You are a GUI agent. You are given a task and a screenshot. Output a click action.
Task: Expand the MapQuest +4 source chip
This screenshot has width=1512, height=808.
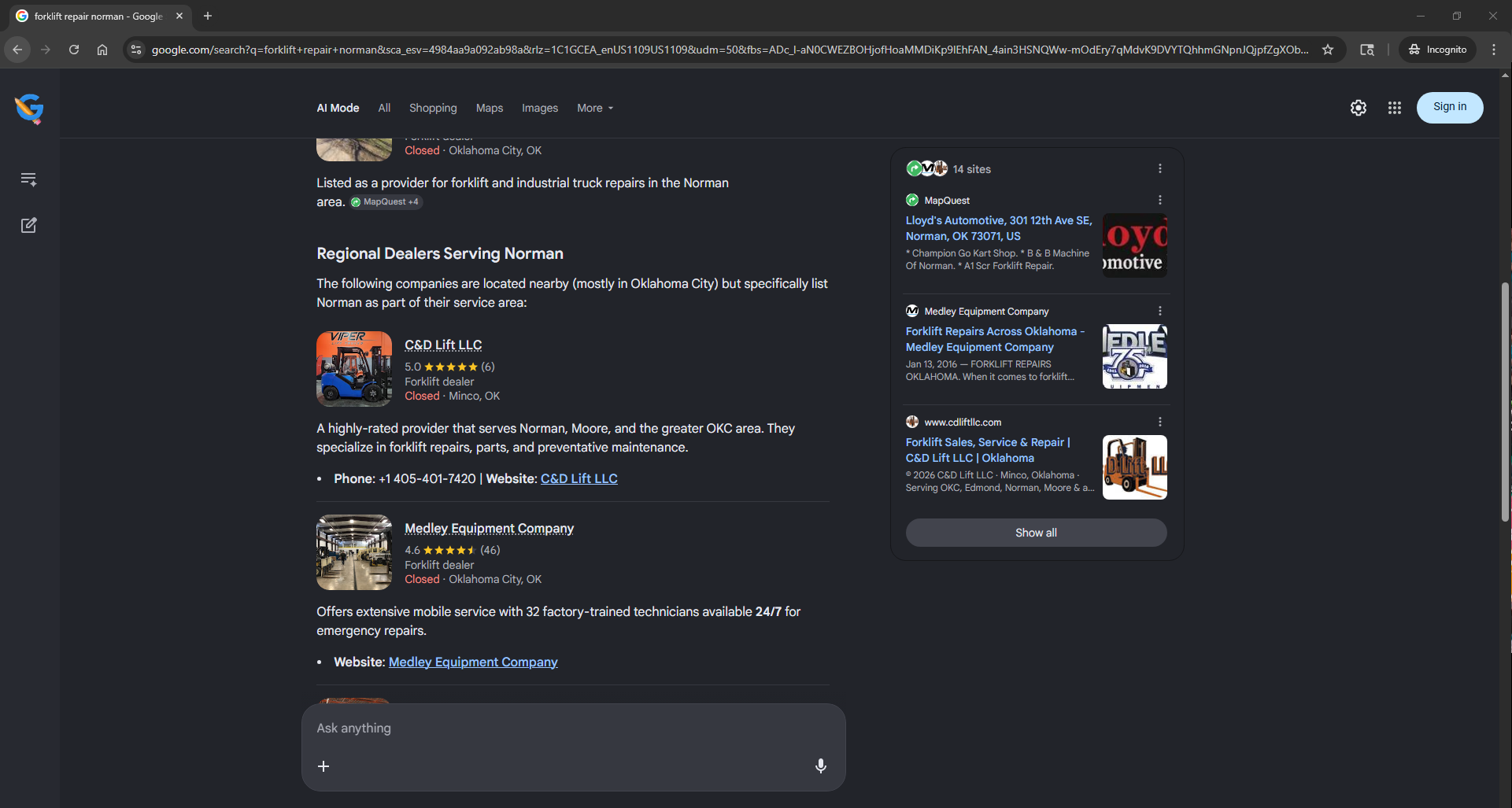[386, 202]
